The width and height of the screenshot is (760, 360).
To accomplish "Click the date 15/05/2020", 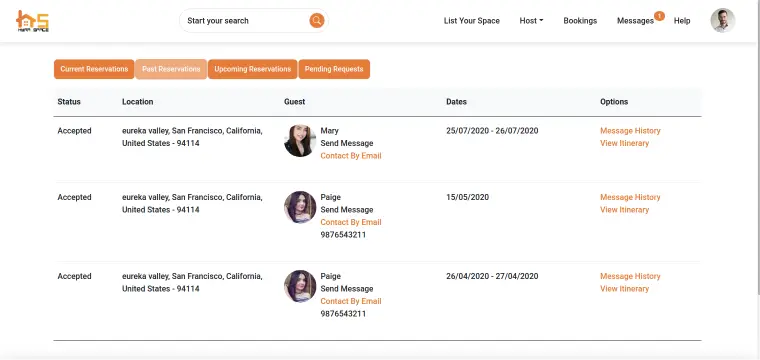I will [467, 197].
